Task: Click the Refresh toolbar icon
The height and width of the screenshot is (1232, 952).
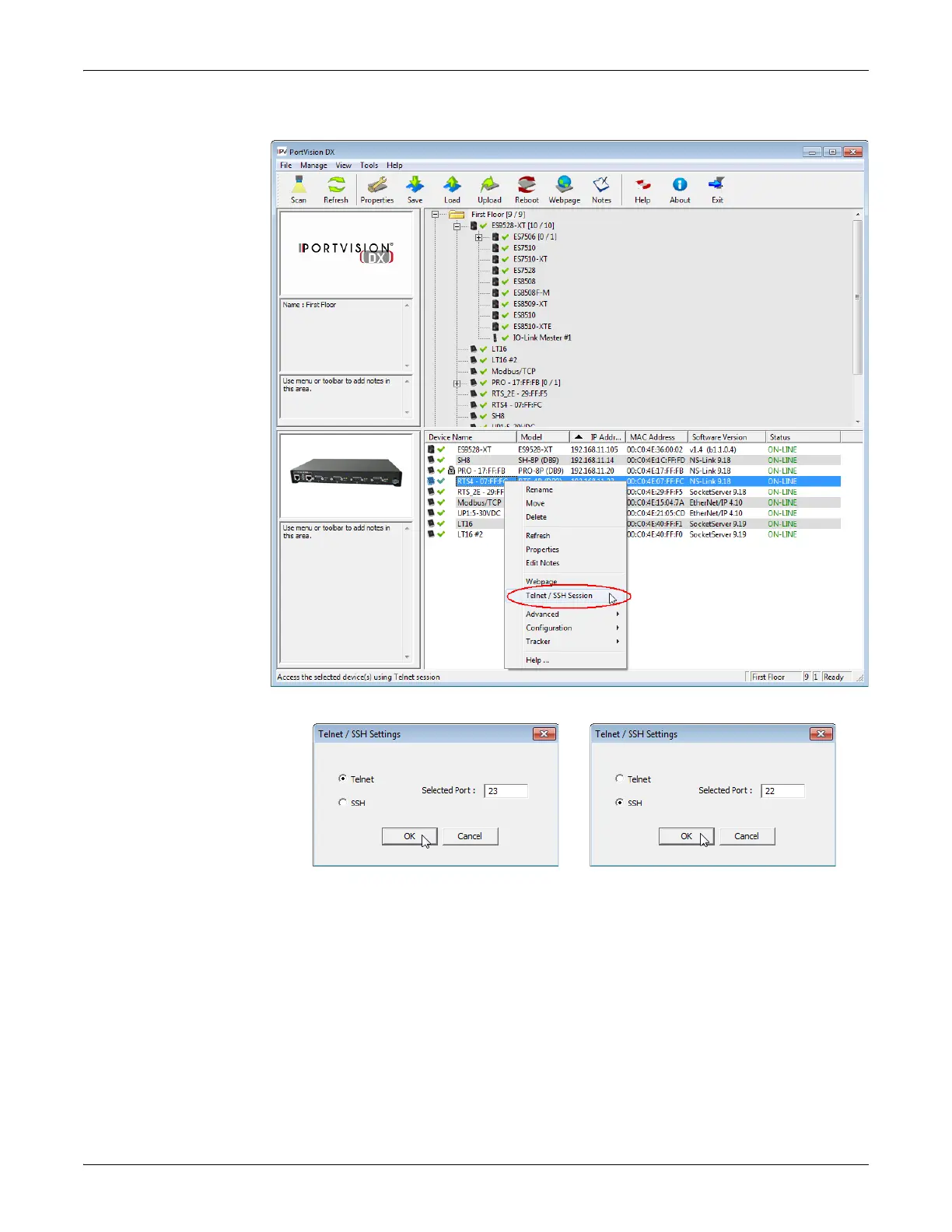Action: point(336,189)
